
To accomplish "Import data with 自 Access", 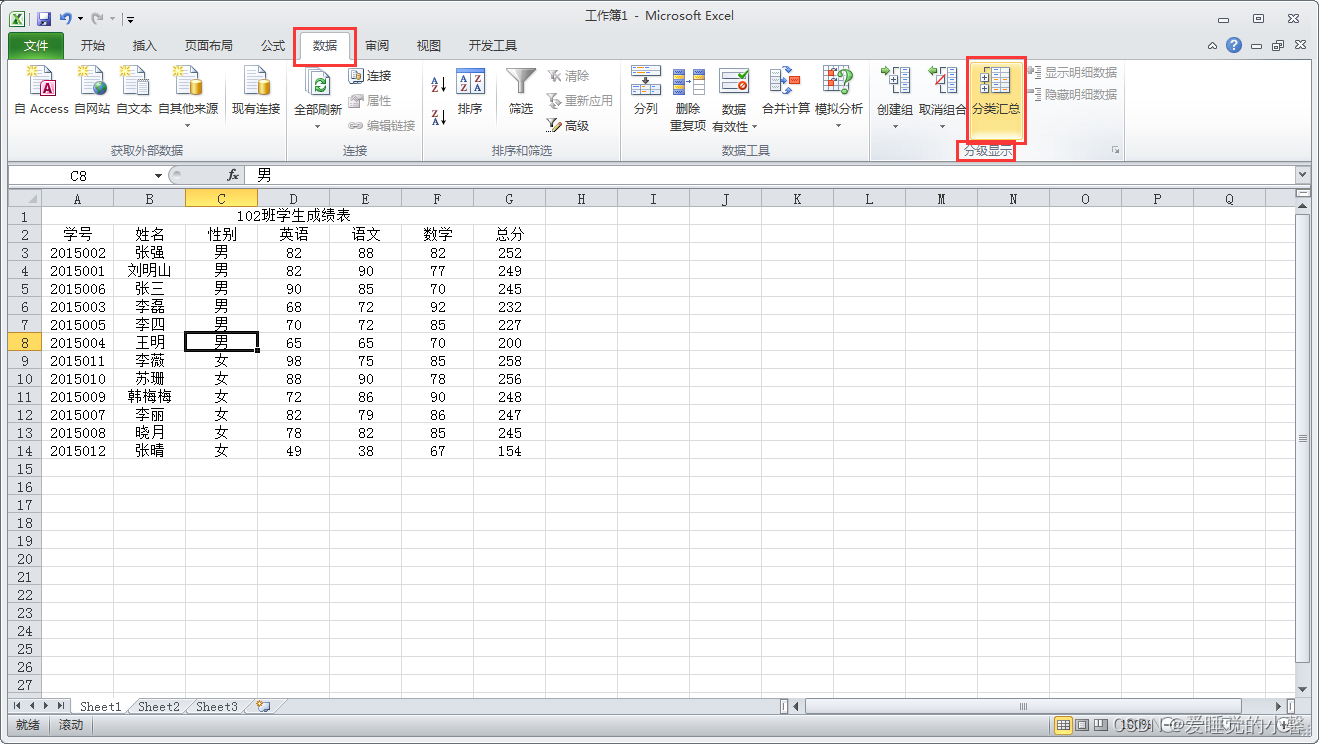I will pos(42,91).
